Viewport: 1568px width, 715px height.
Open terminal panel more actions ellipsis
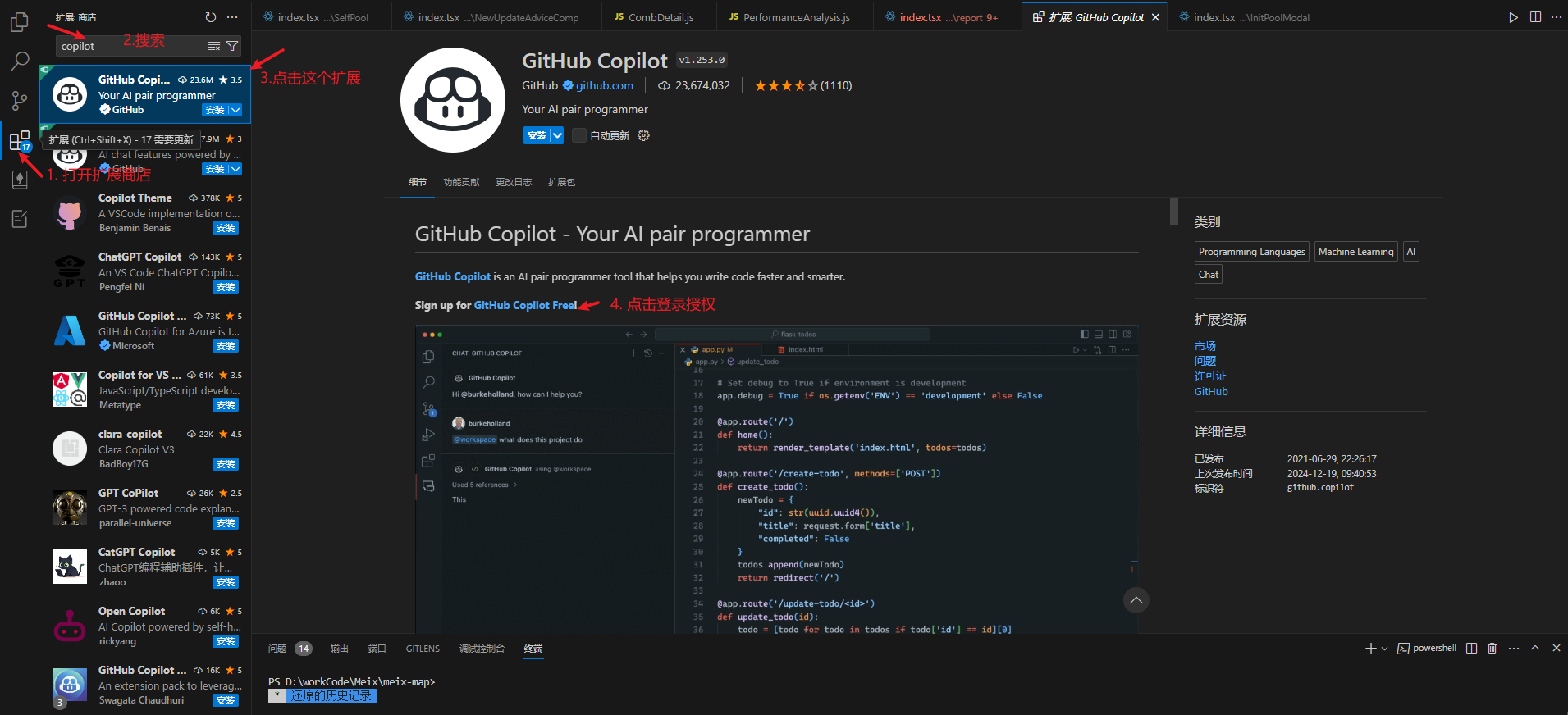[x=1514, y=648]
